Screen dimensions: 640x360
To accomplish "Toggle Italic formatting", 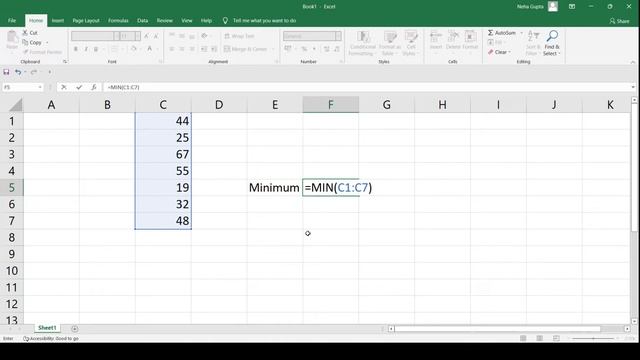I will 86,49.
